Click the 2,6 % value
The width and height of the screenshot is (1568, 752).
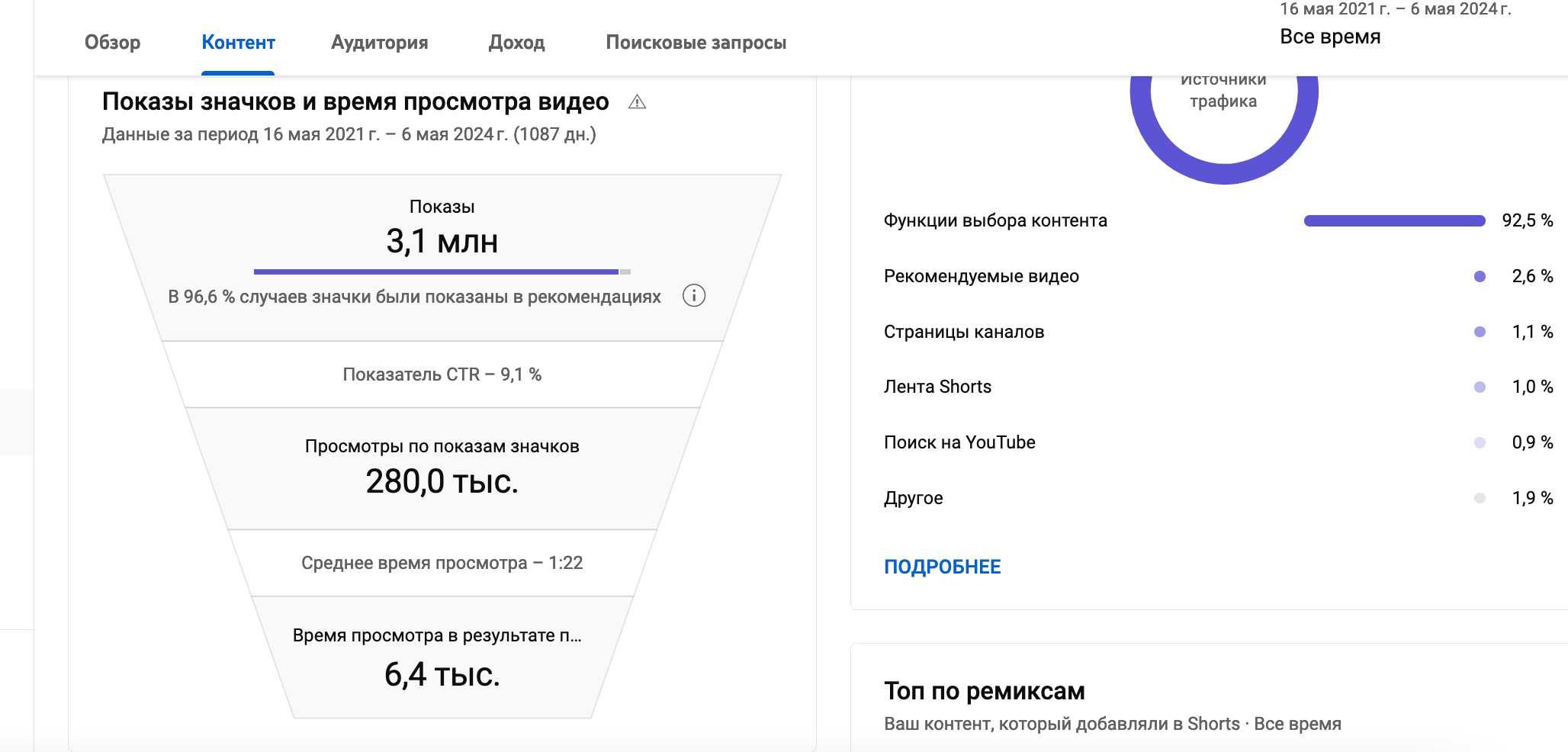(x=1532, y=276)
